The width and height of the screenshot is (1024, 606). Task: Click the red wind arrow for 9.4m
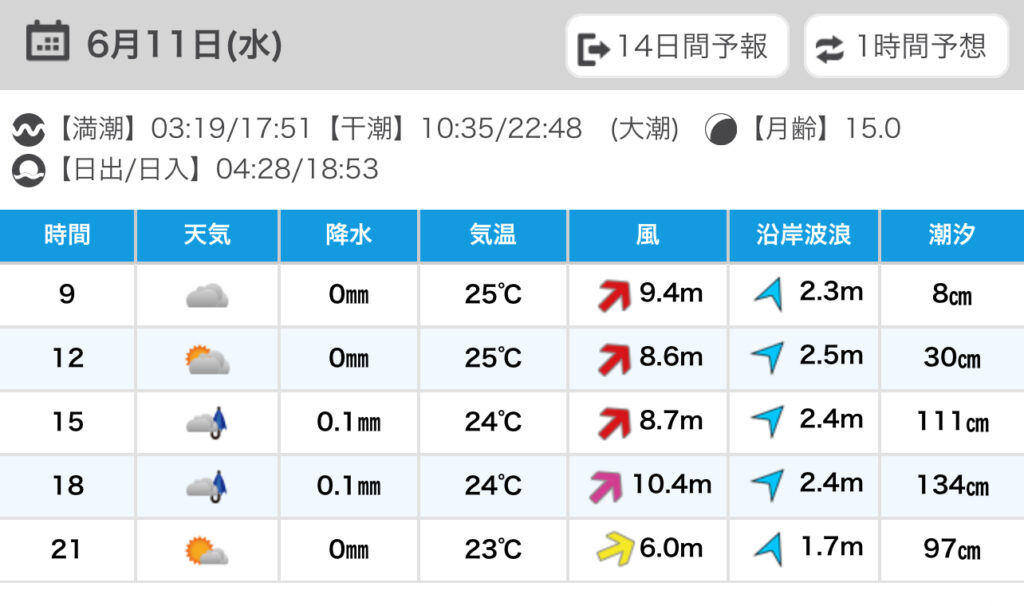[614, 295]
